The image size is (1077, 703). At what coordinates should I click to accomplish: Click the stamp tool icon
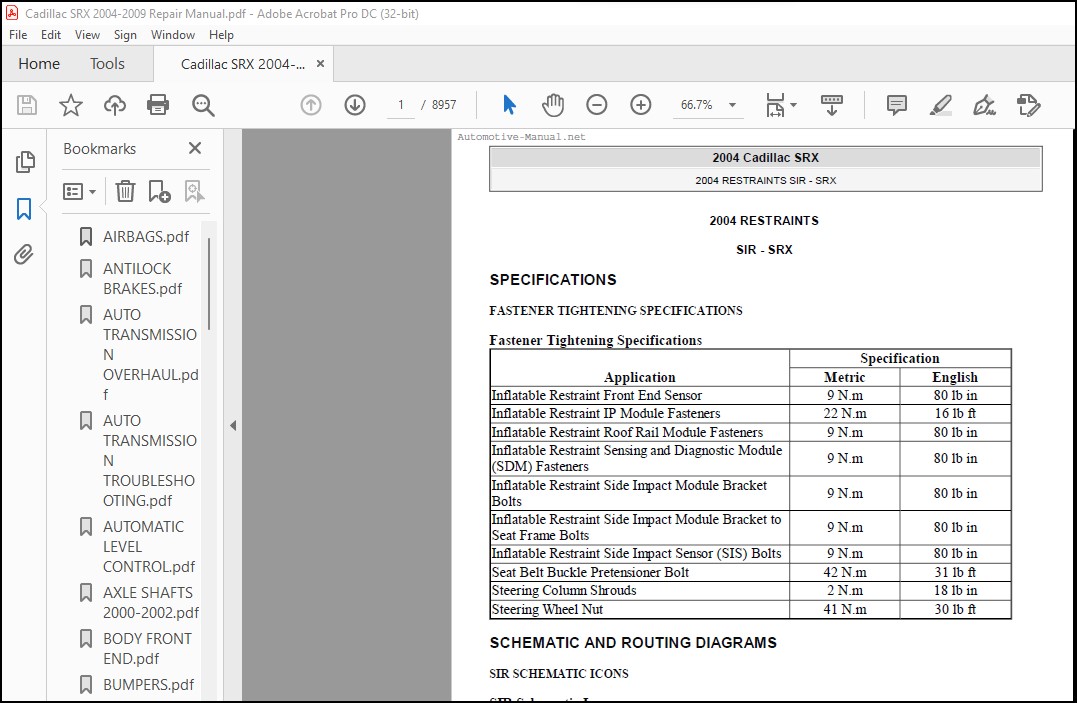click(x=1028, y=105)
